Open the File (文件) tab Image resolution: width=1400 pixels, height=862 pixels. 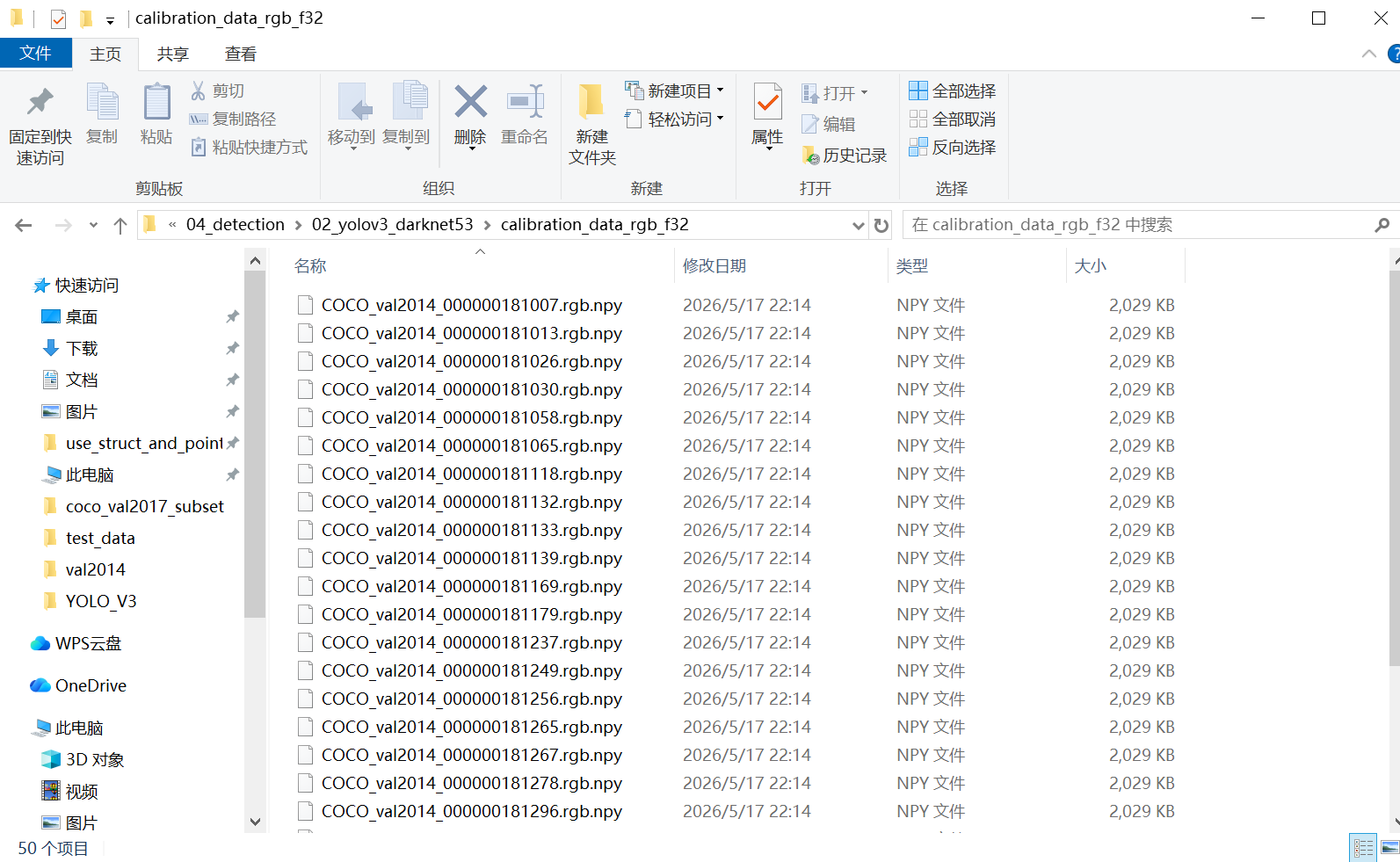[x=35, y=54]
